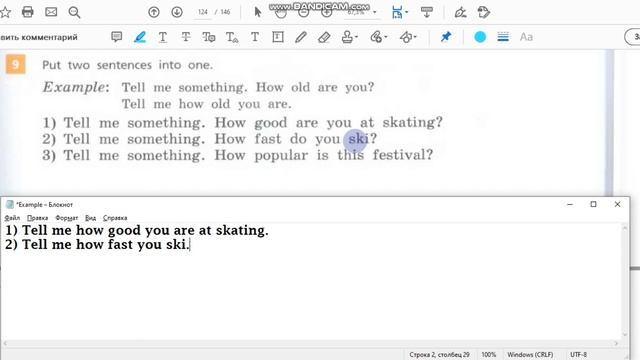640x360 pixels.
Task: Place cursor at end of 'Tell me how fast you ski.'
Action: [x=189, y=245]
